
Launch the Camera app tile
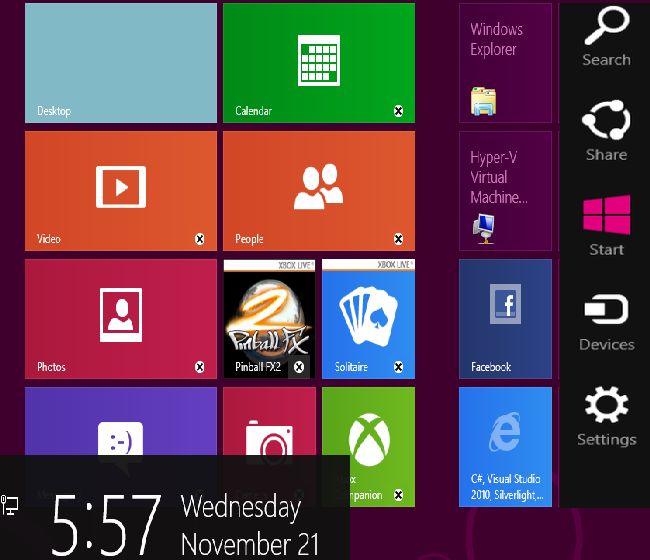(x=269, y=421)
